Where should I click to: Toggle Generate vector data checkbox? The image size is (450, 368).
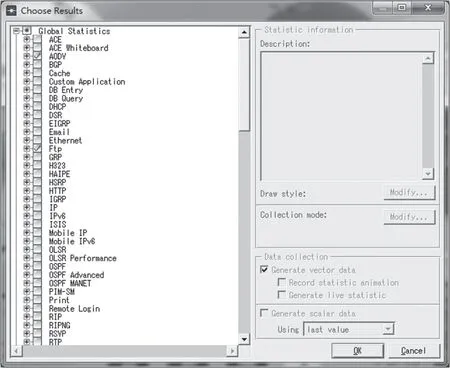(264, 269)
